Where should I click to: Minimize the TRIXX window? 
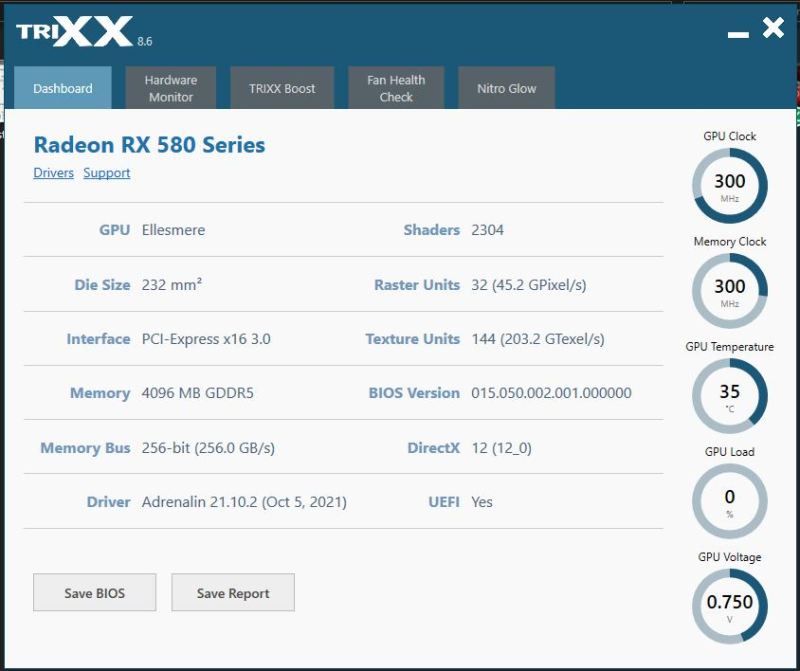[x=738, y=34]
